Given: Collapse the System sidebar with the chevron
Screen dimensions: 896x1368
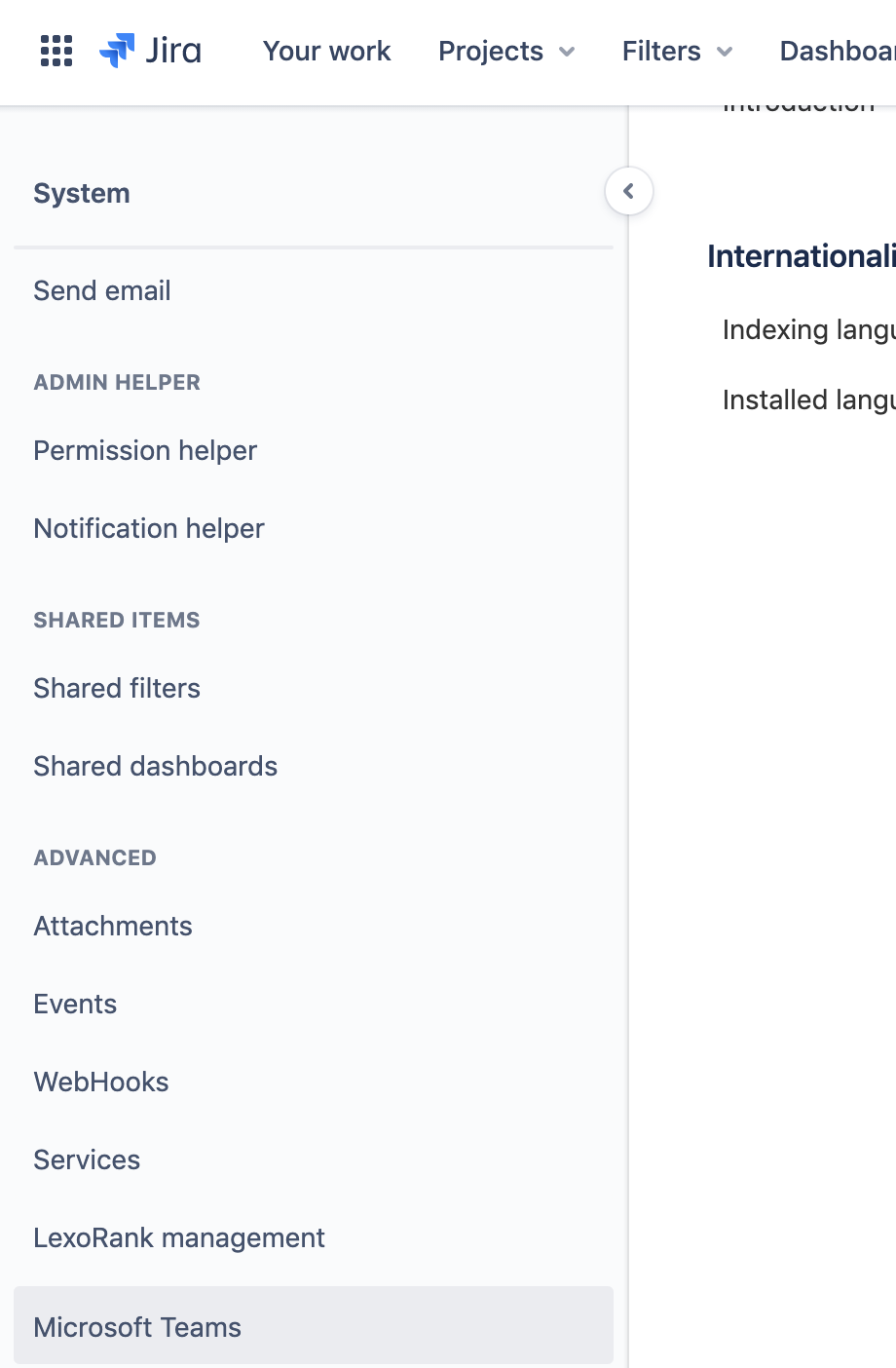Looking at the screenshot, I should pos(628,191).
